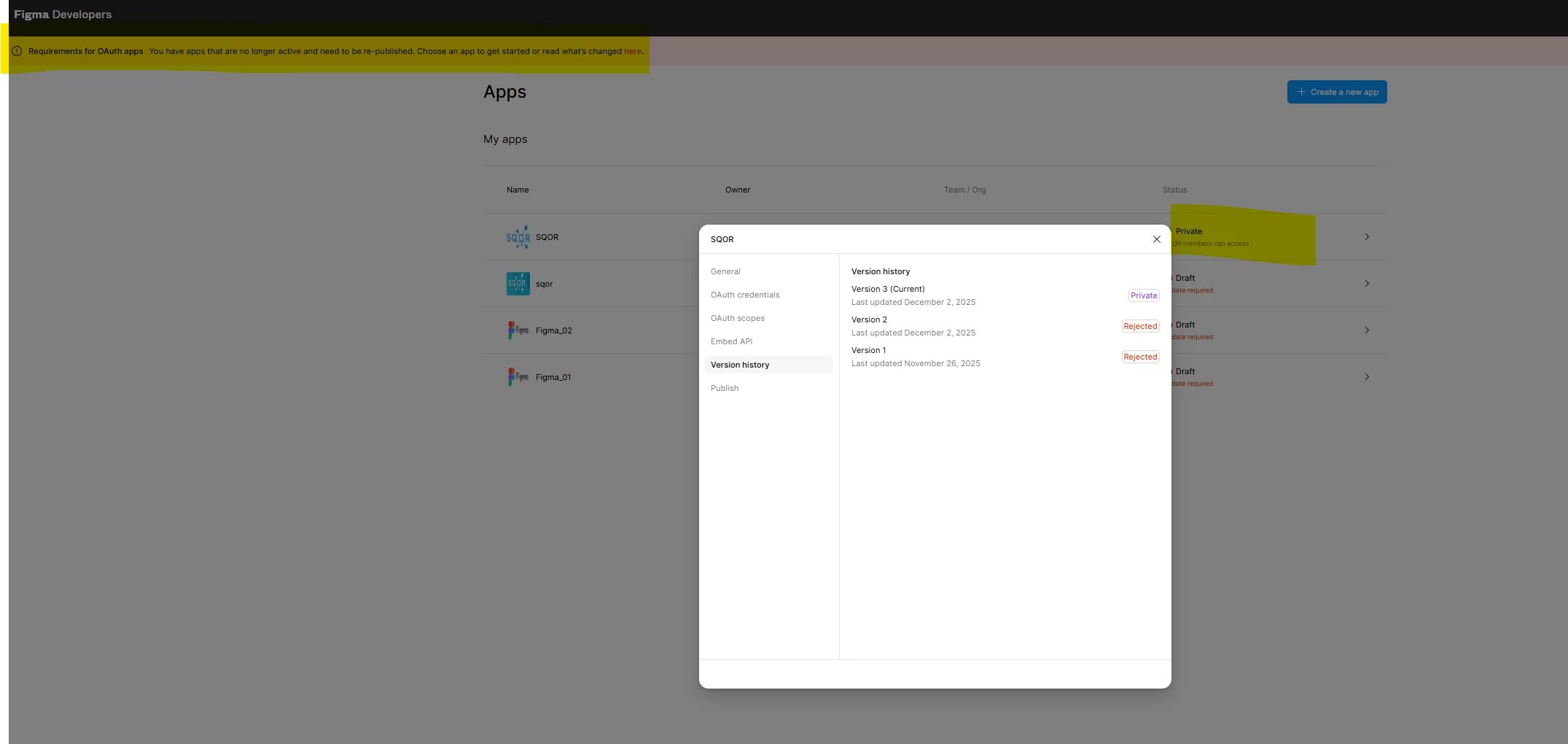Image resolution: width=1568 pixels, height=744 pixels.
Task: Click the Rejected badge for Version 1
Action: click(x=1140, y=357)
